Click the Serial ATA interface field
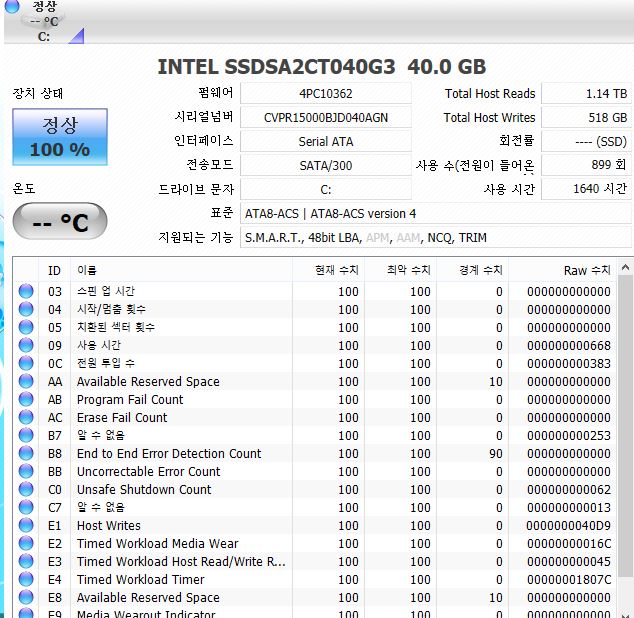The height and width of the screenshot is (618, 634). (325, 141)
